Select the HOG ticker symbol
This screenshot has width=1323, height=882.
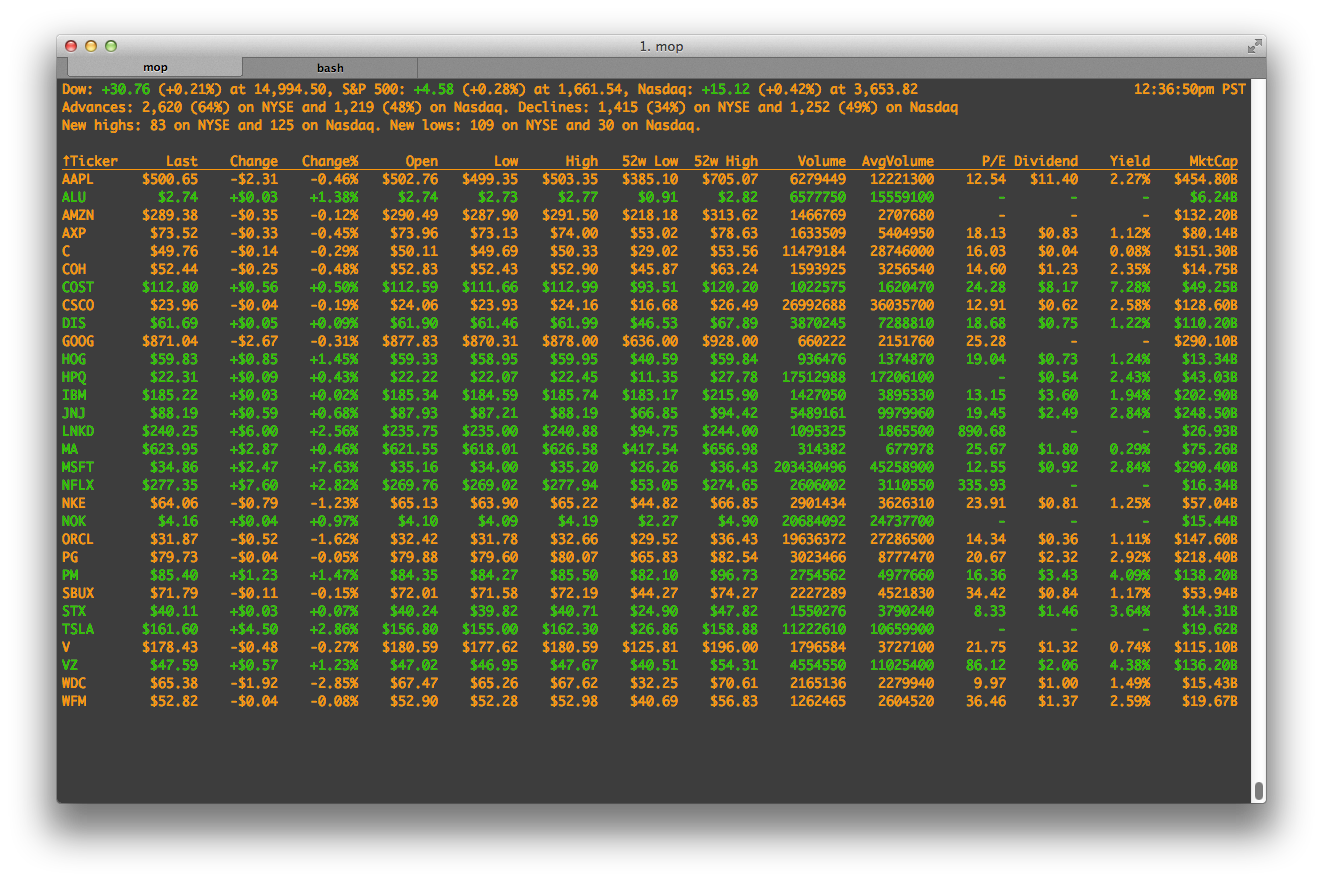tap(74, 359)
